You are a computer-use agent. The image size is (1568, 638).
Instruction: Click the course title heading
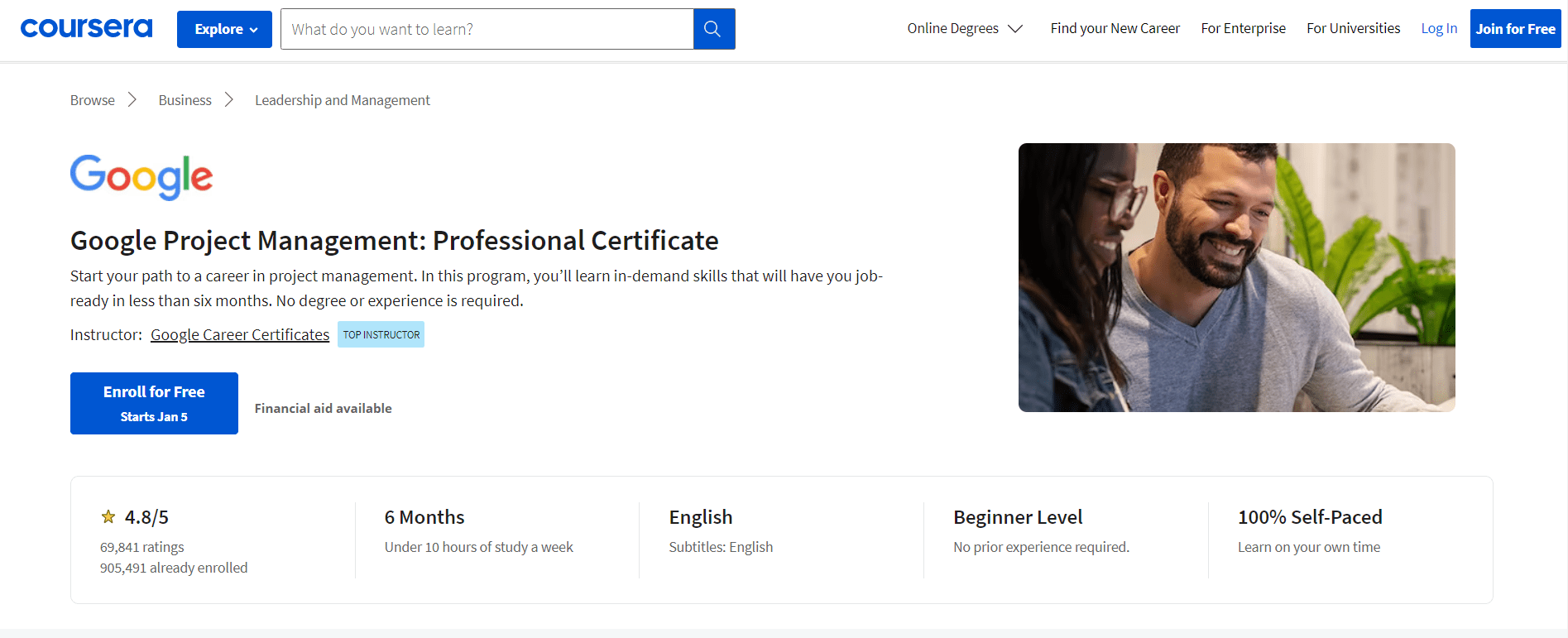[395, 240]
